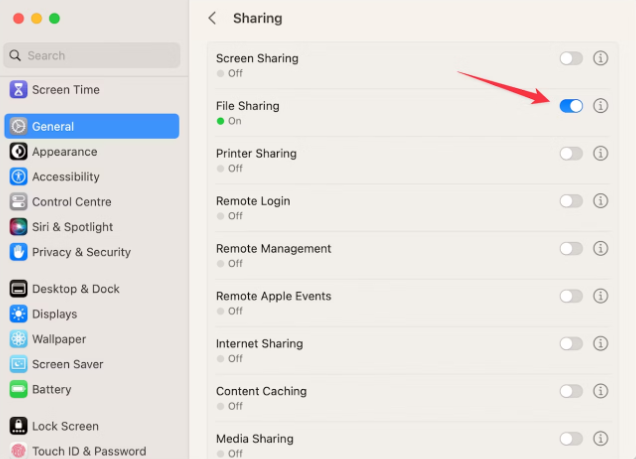Click the Accessibility icon in sidebar

tap(18, 177)
